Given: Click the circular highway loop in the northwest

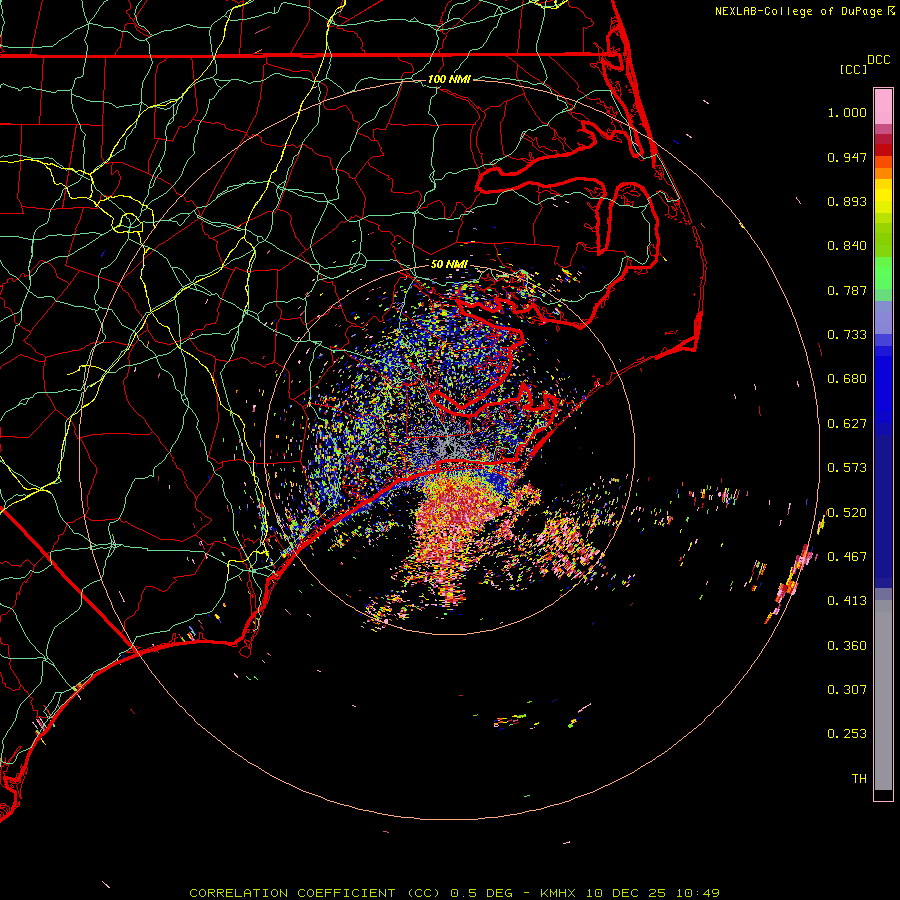Looking at the screenshot, I should coord(129,222).
